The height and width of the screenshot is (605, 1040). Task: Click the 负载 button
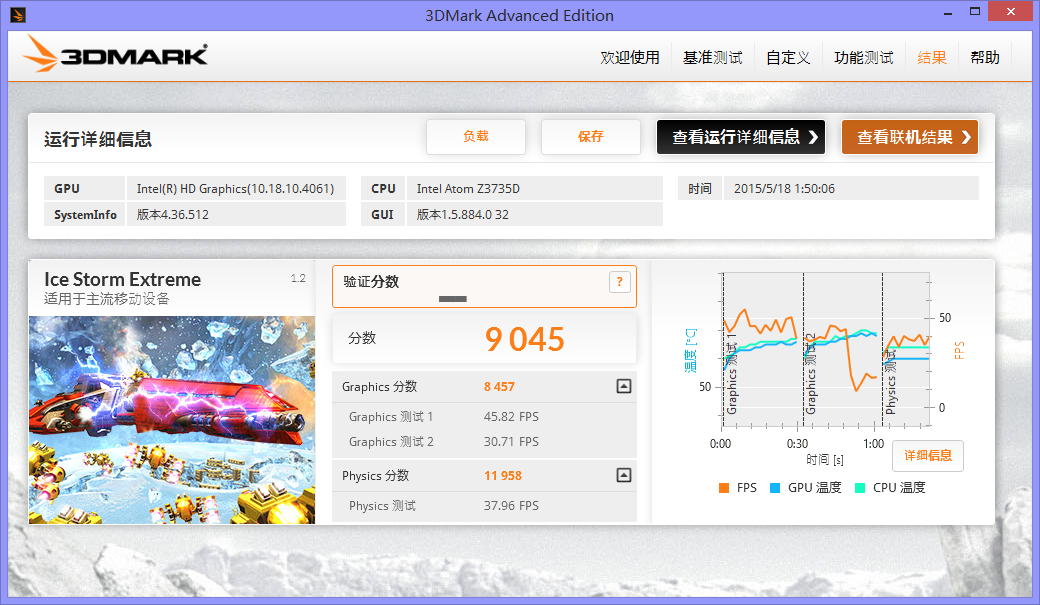476,137
